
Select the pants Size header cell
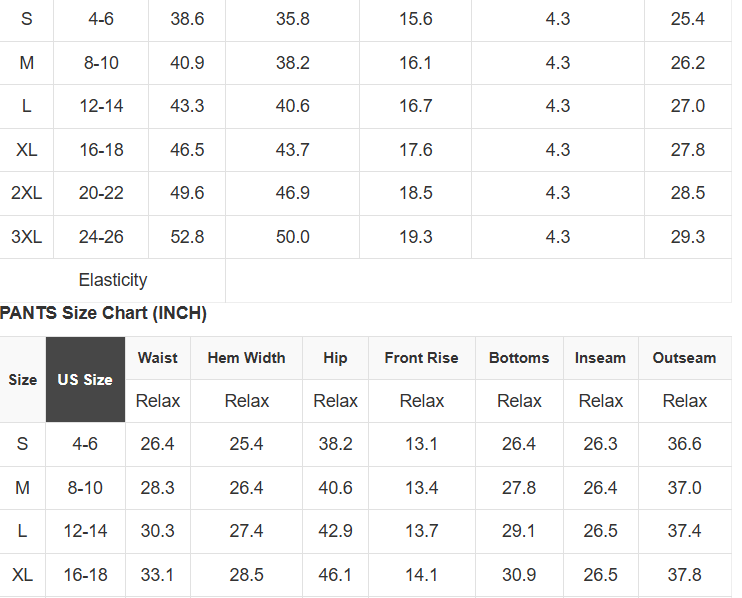point(23,379)
